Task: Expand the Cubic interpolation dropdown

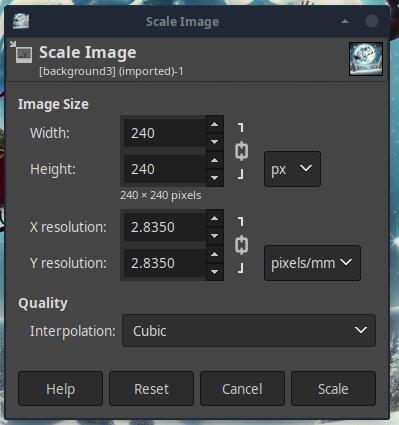Action: (249, 330)
